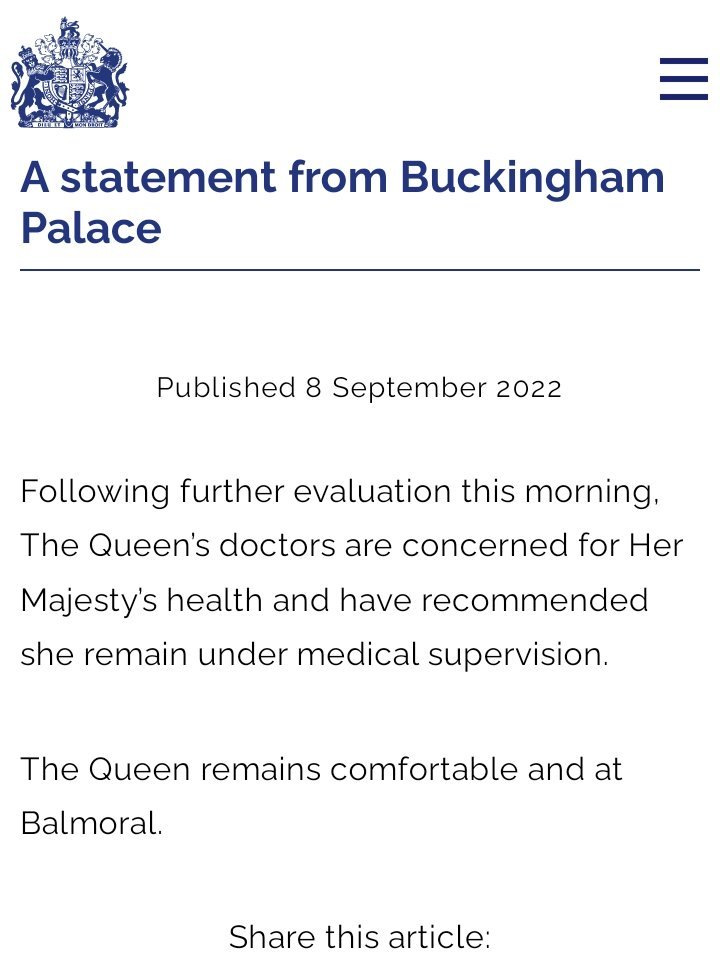Click the "8 September" date text
The height and width of the screenshot is (974, 720).
(395, 388)
